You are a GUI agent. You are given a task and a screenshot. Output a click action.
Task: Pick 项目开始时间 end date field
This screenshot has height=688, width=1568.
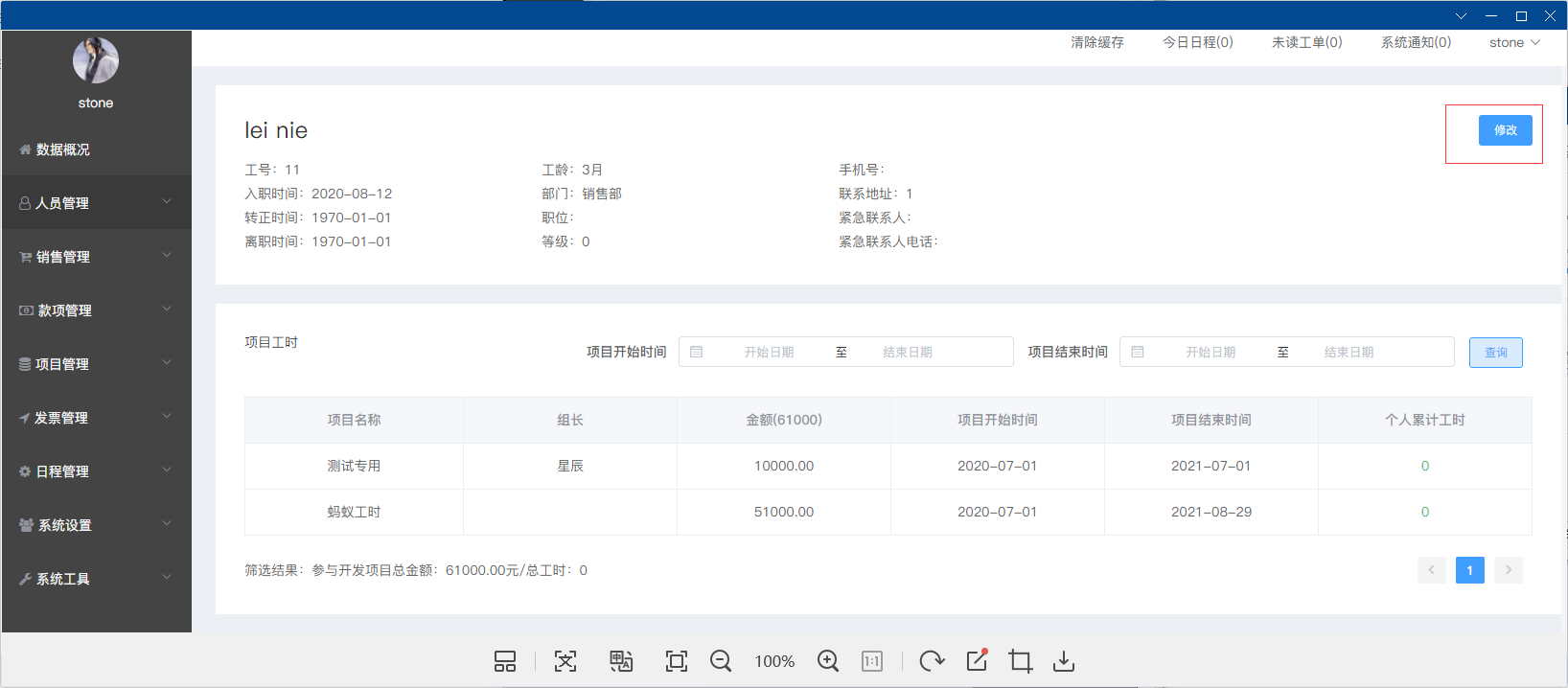coord(908,353)
